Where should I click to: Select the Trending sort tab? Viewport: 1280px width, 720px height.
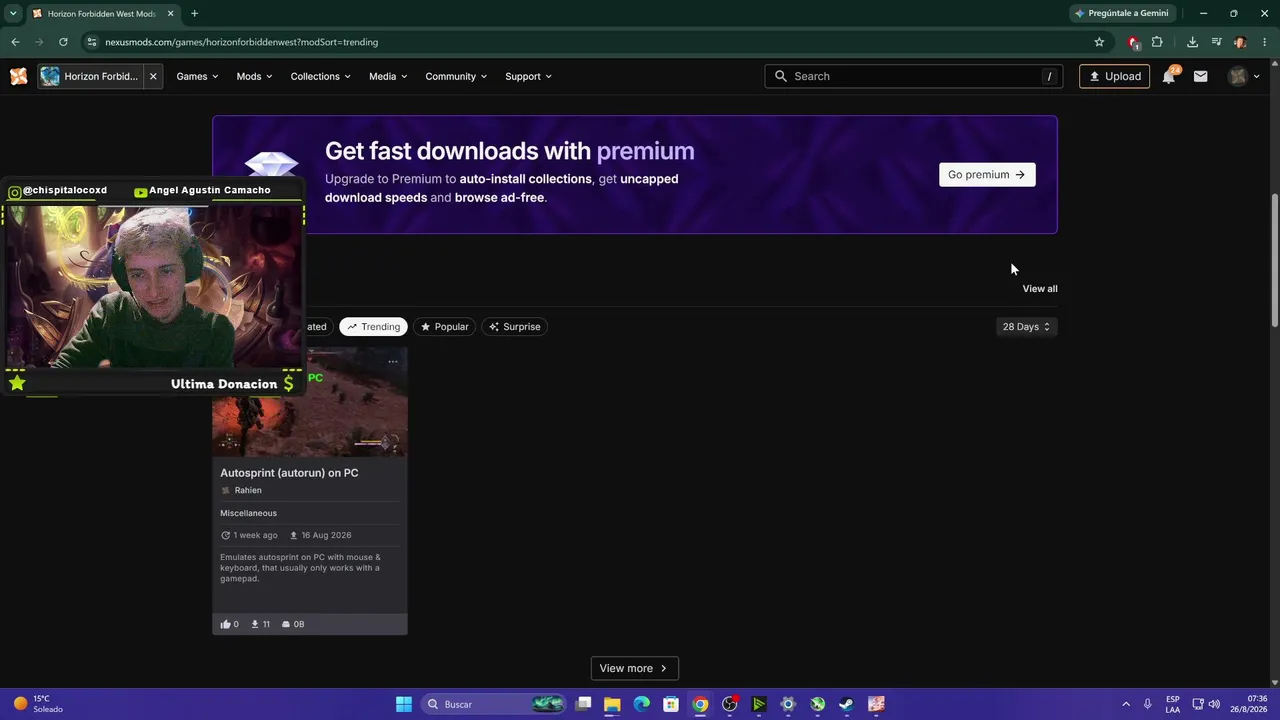click(373, 327)
